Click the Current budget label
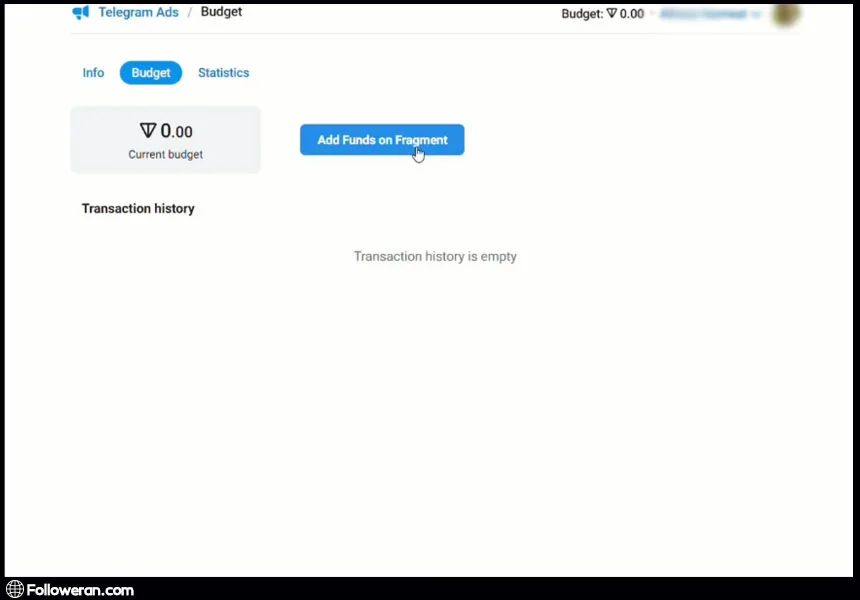Screen dimensions: 860x600 [165, 155]
